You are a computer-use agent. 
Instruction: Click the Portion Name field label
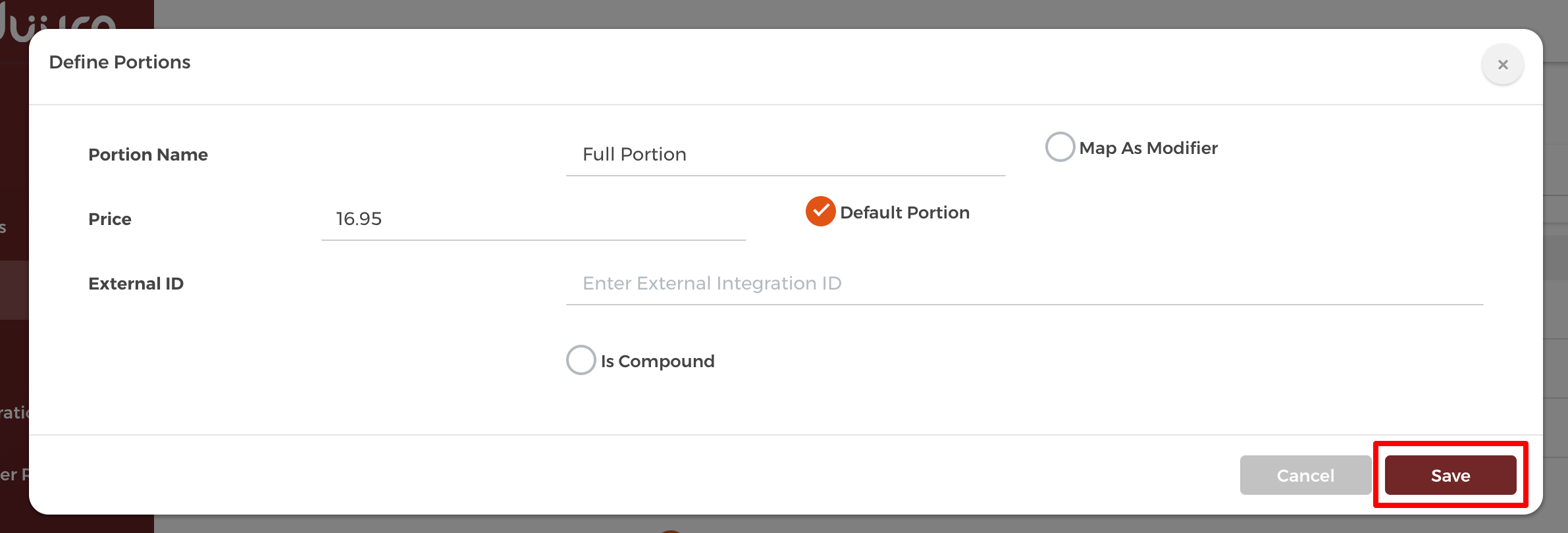(x=148, y=155)
